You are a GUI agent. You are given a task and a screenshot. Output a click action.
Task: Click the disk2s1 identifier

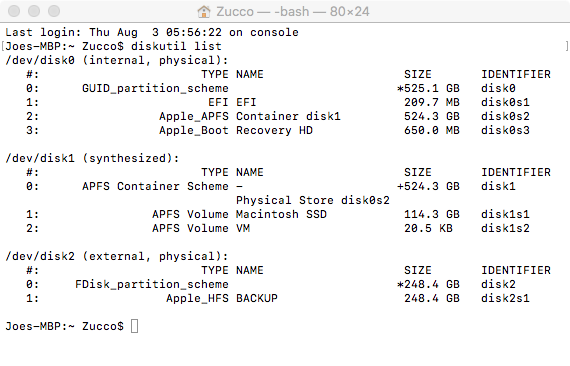pos(505,298)
